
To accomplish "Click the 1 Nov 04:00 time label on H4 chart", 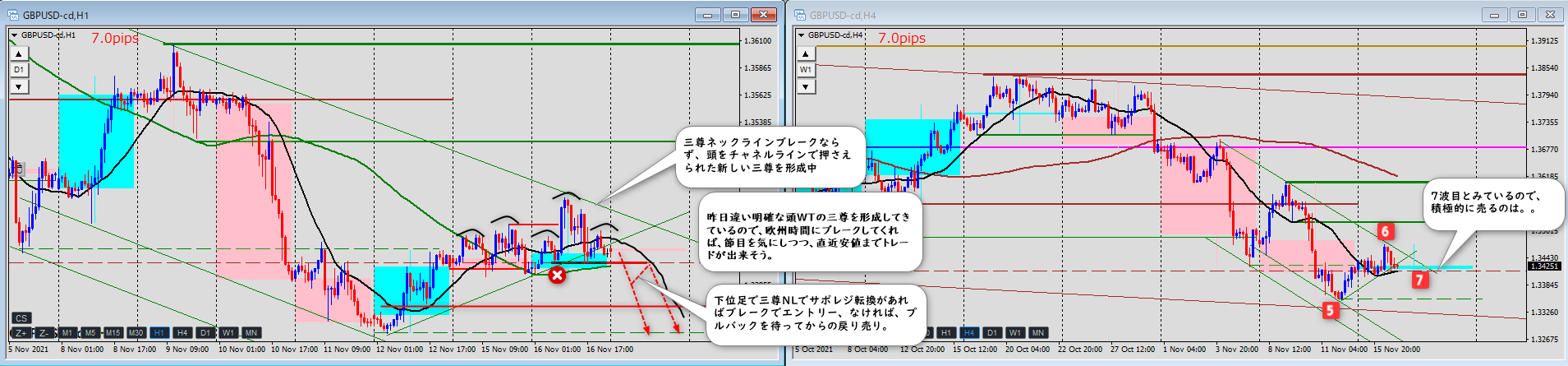I will [x=1184, y=350].
